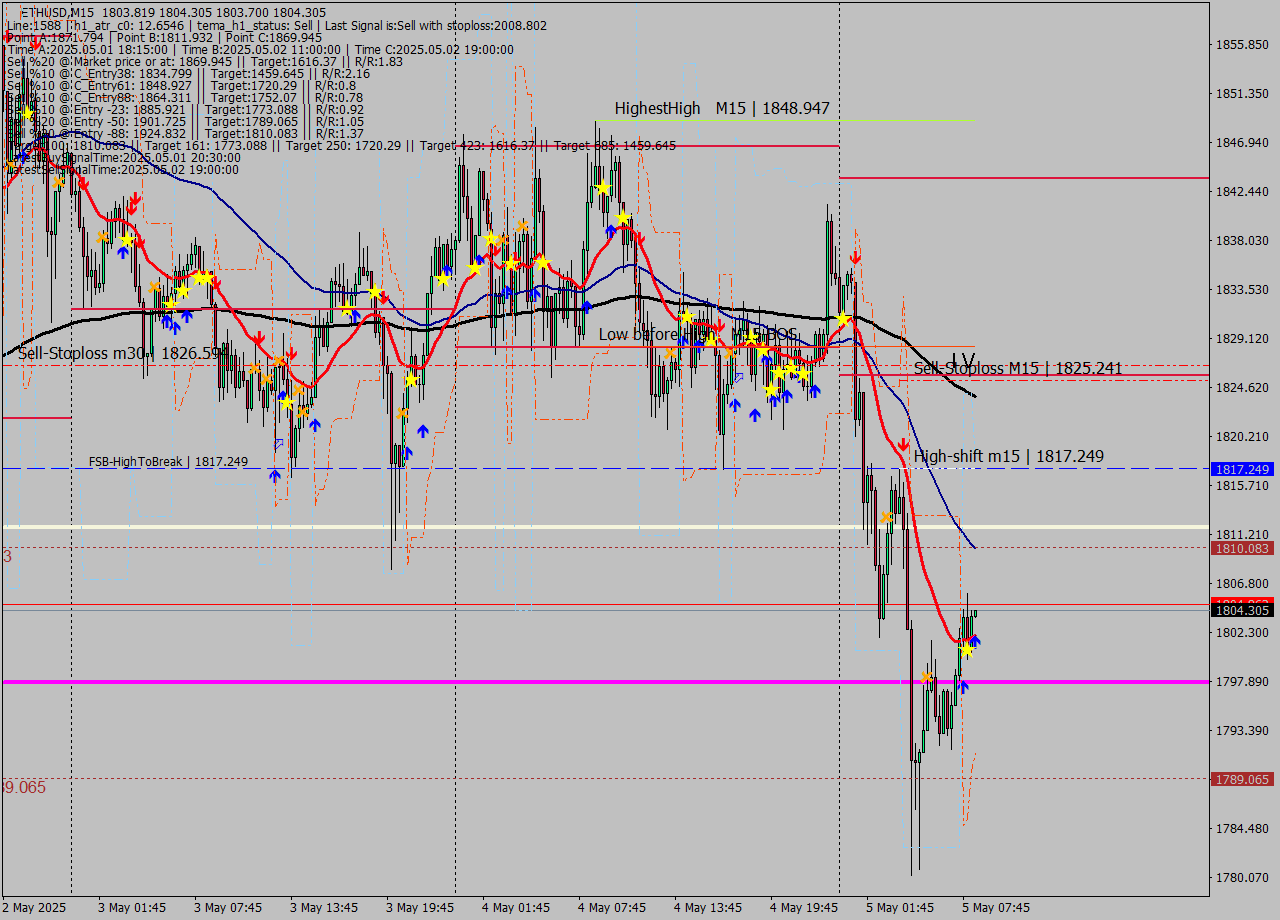
Task: Click the Low before High M15 BOS label
Action: [697, 334]
